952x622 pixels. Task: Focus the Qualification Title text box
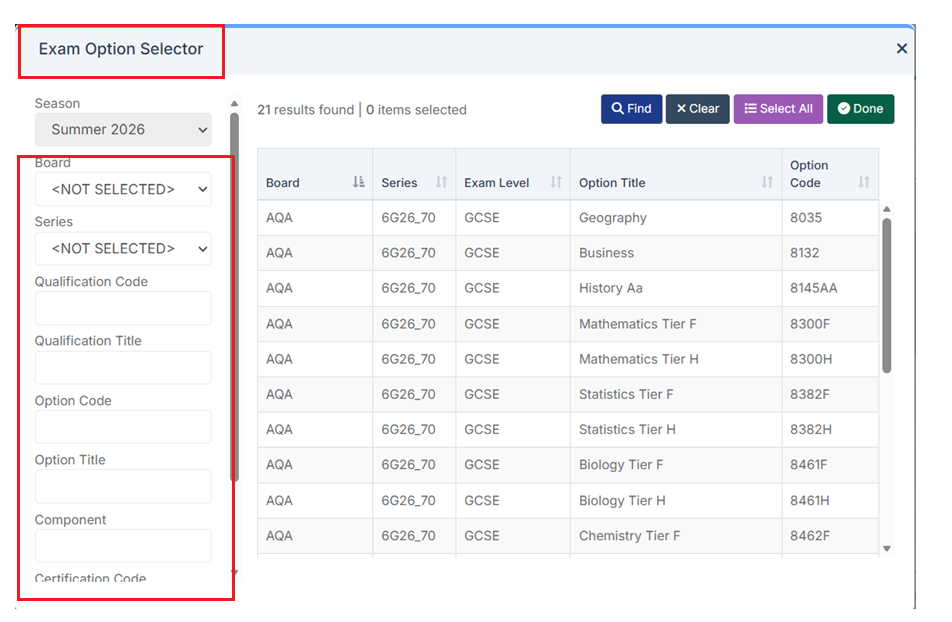pyautogui.click(x=123, y=367)
